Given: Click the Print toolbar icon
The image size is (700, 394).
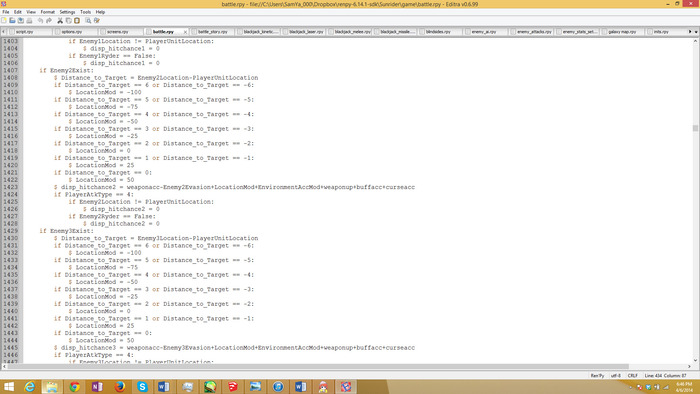Looking at the screenshot, I should (x=29, y=21).
